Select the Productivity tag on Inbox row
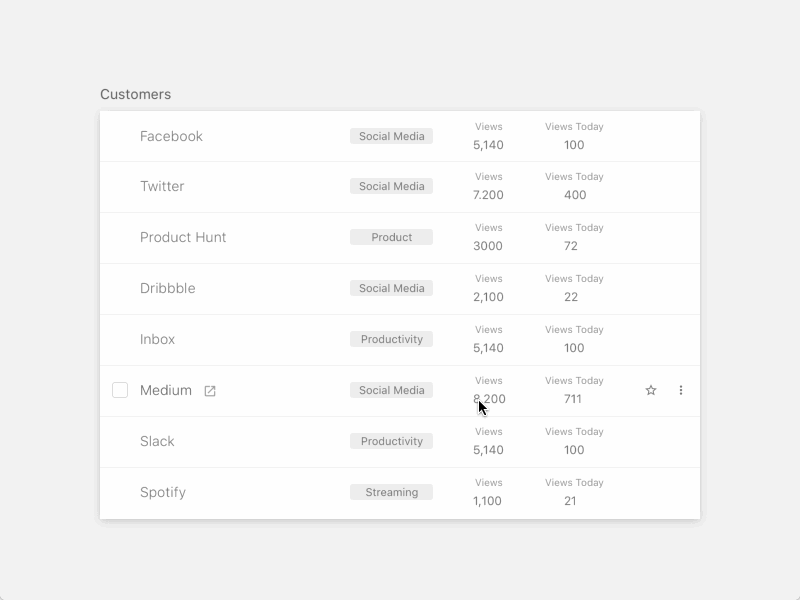 tap(391, 339)
